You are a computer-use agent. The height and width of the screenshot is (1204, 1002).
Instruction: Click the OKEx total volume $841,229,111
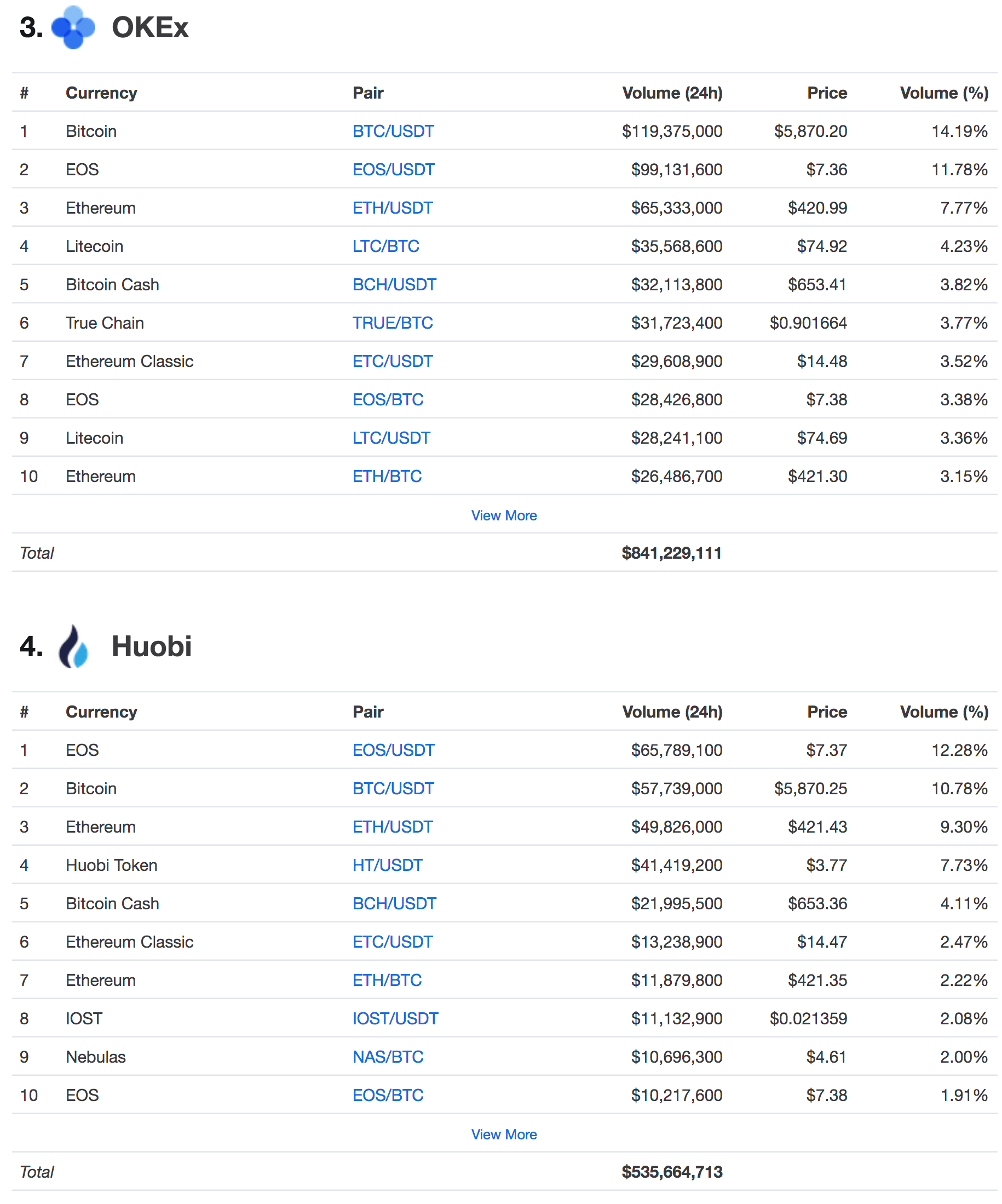[x=671, y=553]
